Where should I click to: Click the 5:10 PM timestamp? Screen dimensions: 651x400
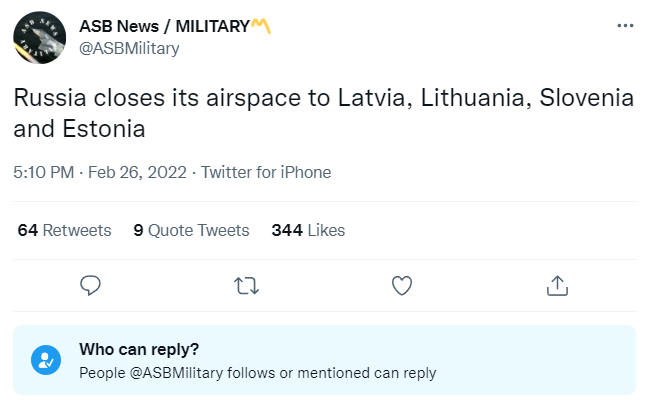tap(44, 172)
